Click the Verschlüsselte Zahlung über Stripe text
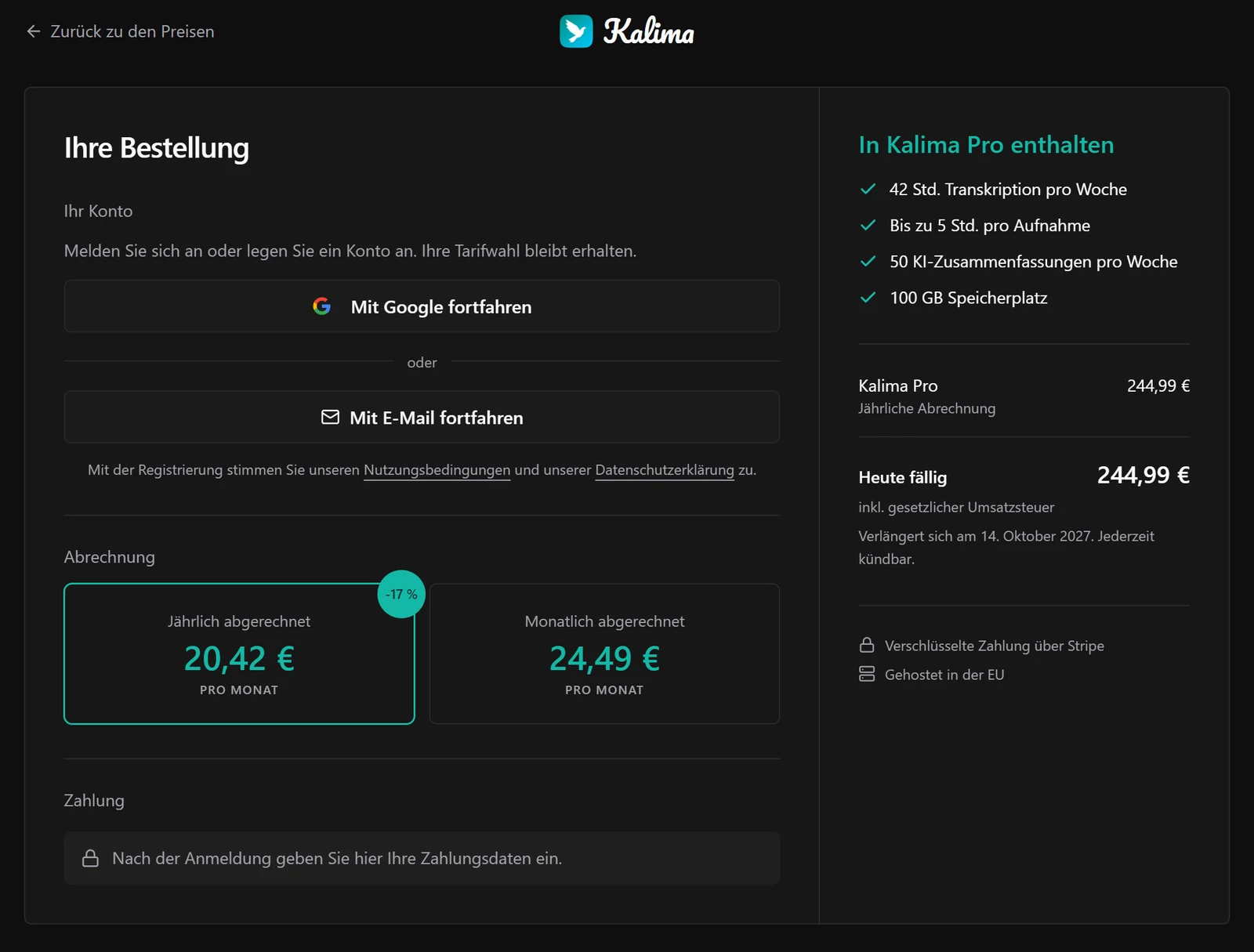Image resolution: width=1254 pixels, height=952 pixels. point(995,646)
